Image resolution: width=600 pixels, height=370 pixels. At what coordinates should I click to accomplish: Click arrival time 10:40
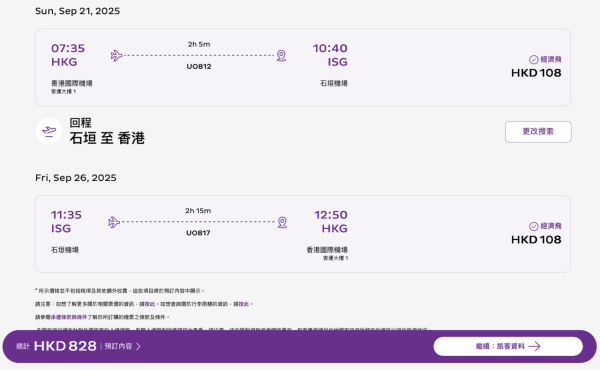pyautogui.click(x=330, y=48)
